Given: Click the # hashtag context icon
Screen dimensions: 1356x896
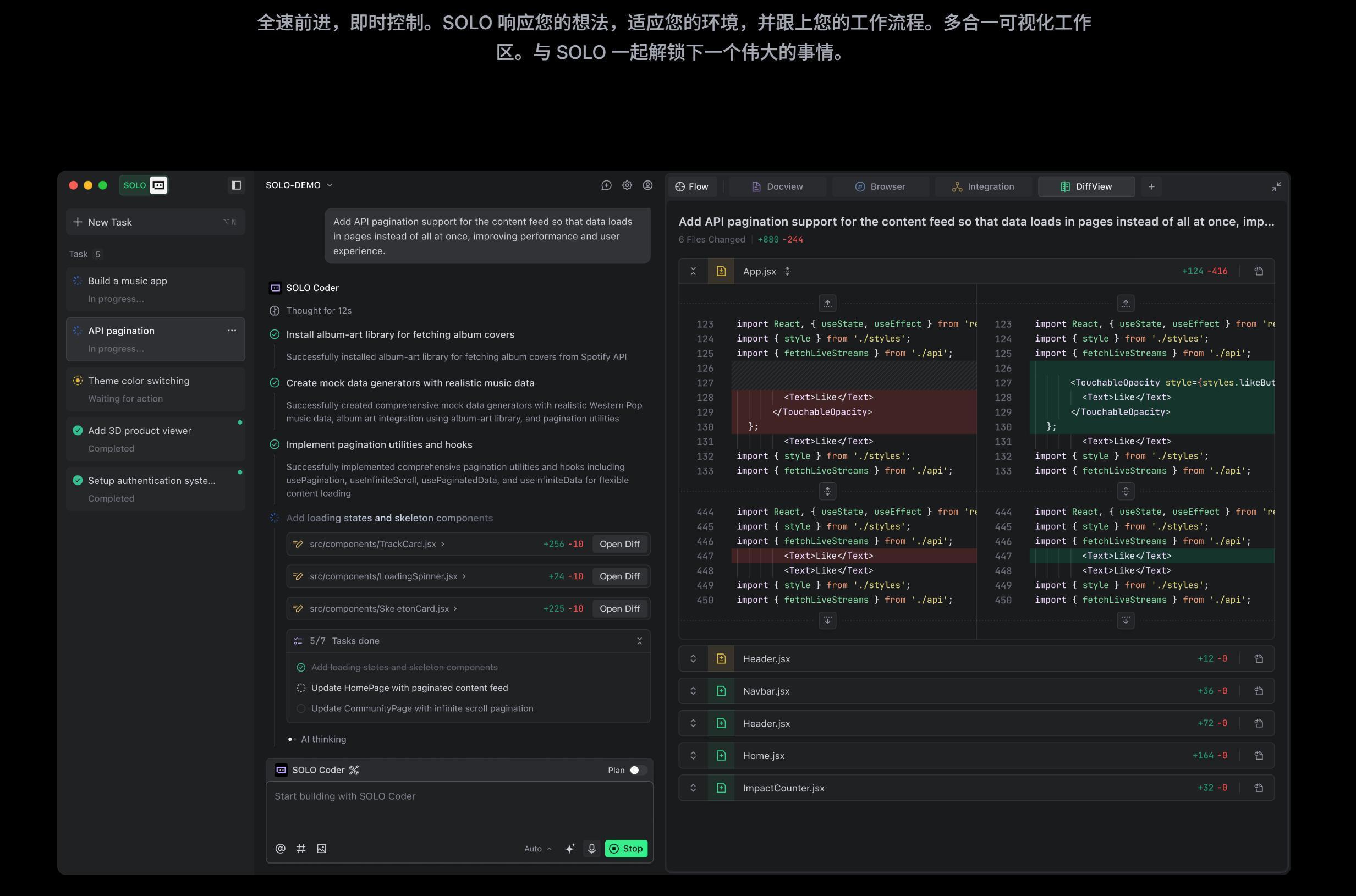Looking at the screenshot, I should point(300,849).
